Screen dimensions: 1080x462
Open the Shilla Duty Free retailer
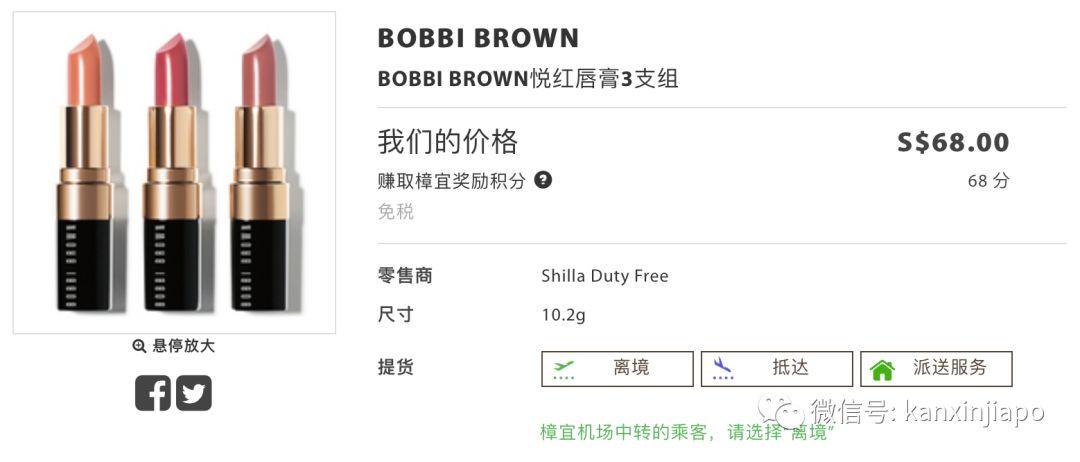[x=604, y=276]
